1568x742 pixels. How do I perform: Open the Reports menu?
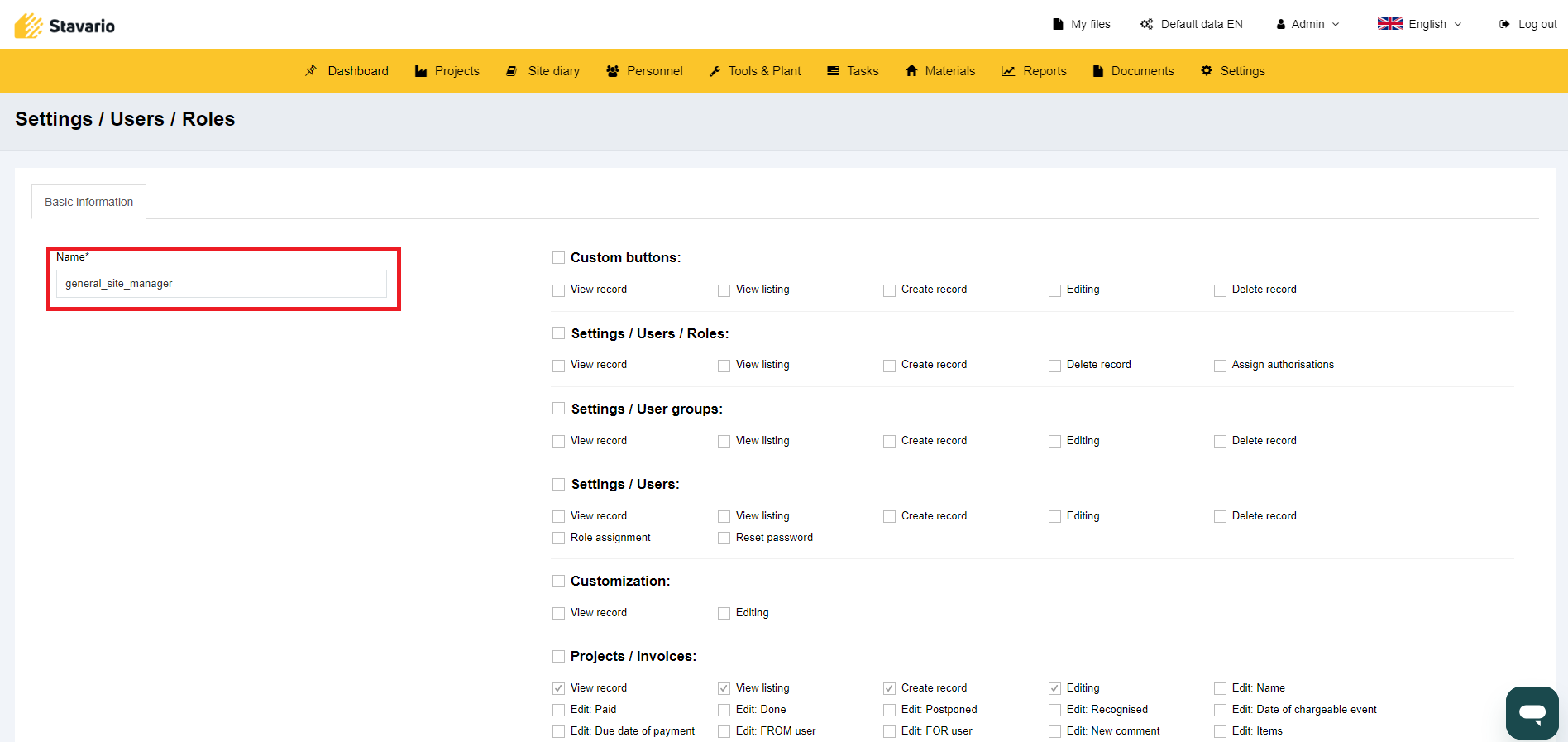(x=1045, y=71)
